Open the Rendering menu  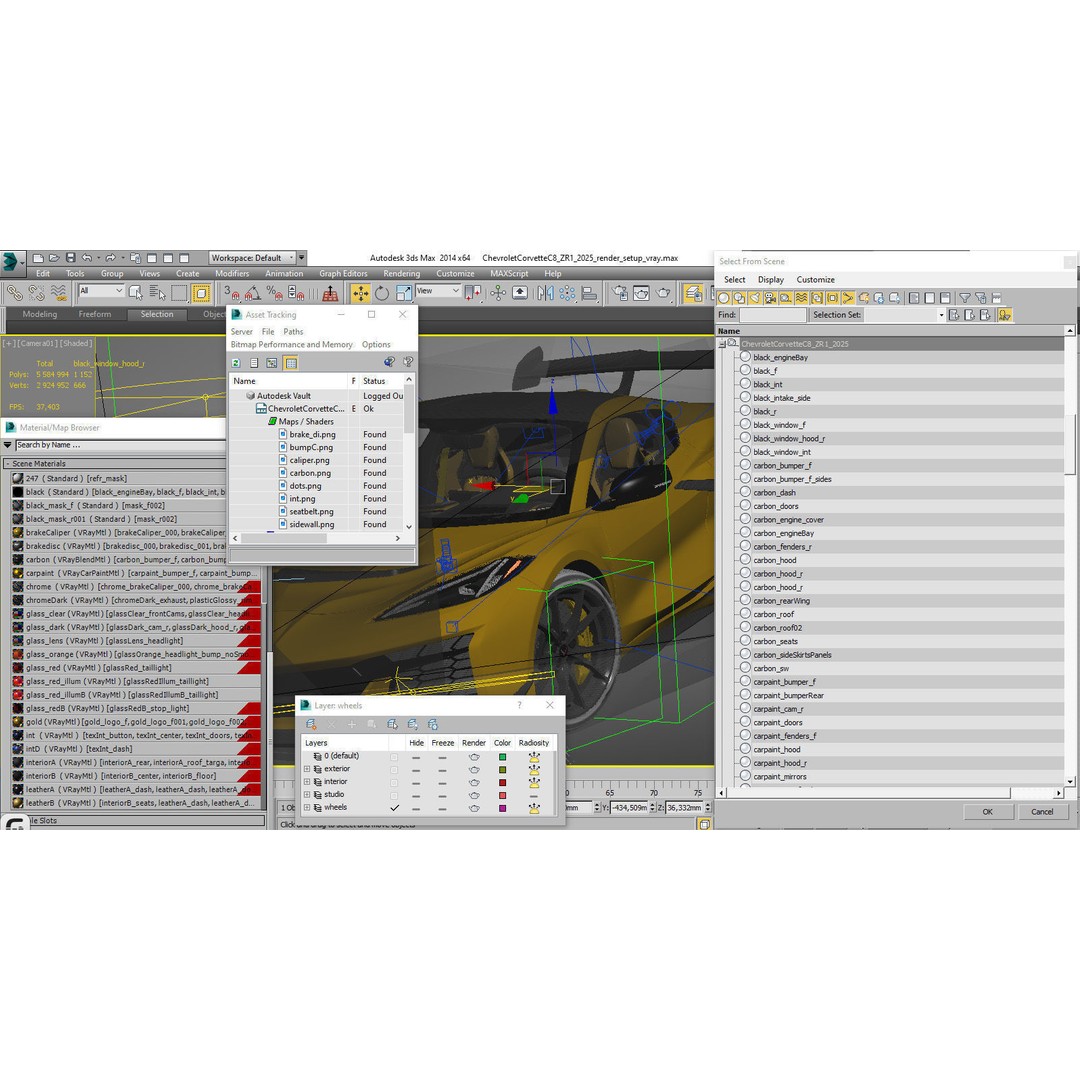pos(402,273)
